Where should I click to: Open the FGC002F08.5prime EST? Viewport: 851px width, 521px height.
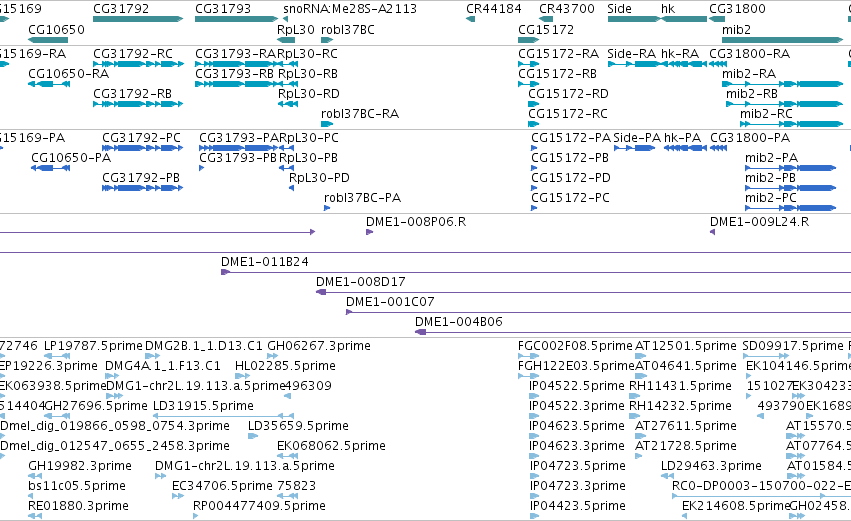pos(528,356)
